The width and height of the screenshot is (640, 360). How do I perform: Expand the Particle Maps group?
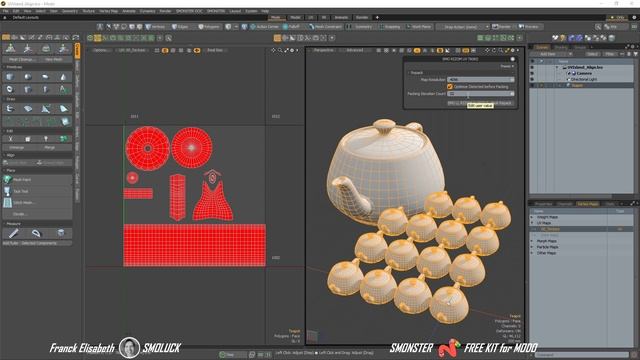[532, 247]
